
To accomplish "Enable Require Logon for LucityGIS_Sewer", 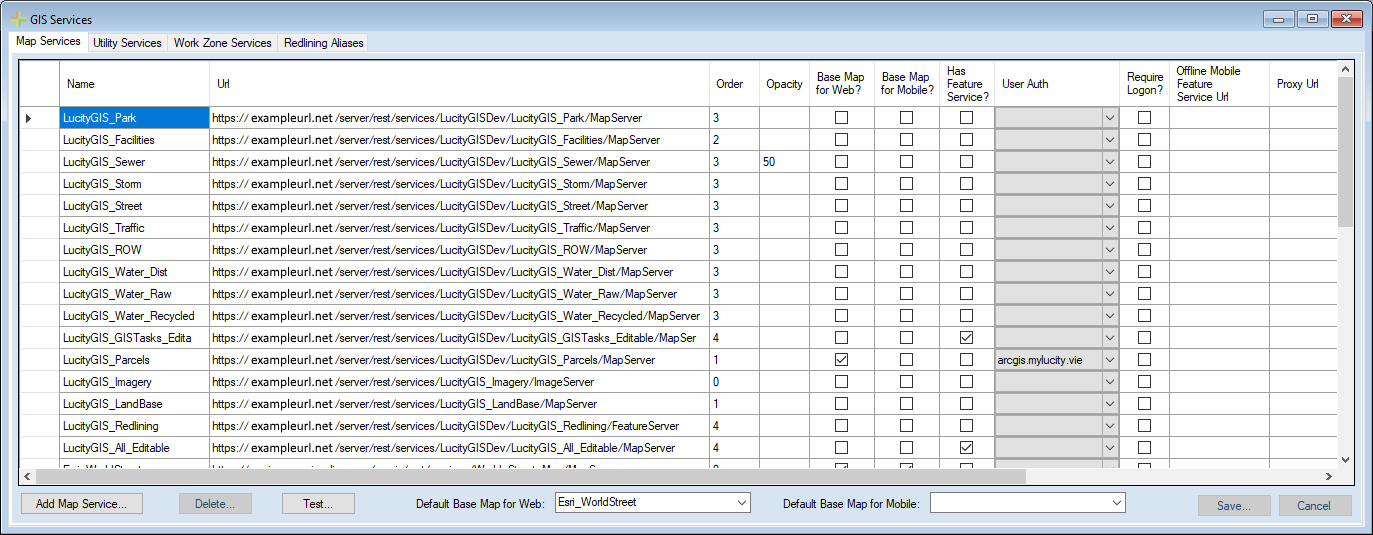I will (1144, 162).
